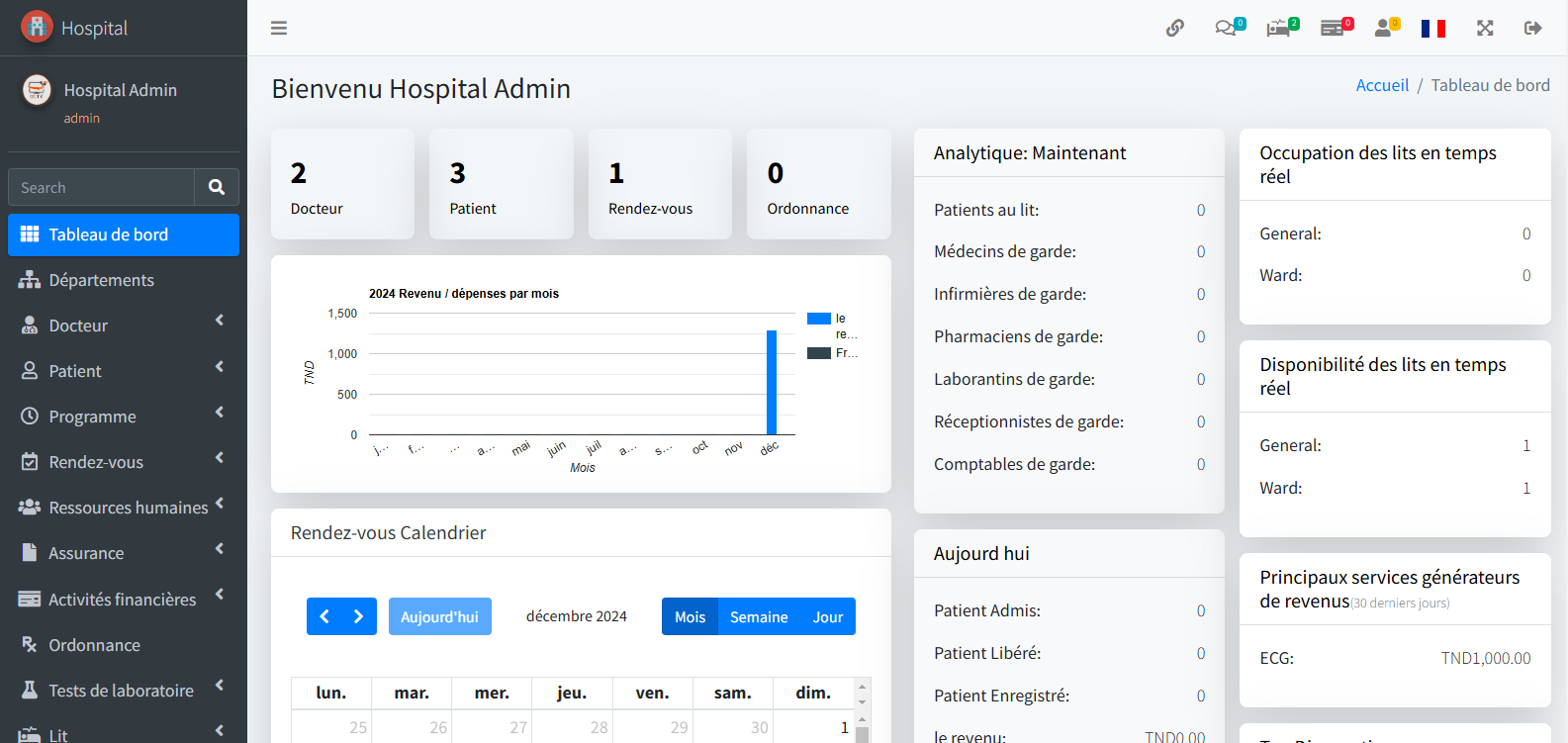Open the Docteur stat card showing 2
Screen dimensions: 1568x743
(342, 184)
